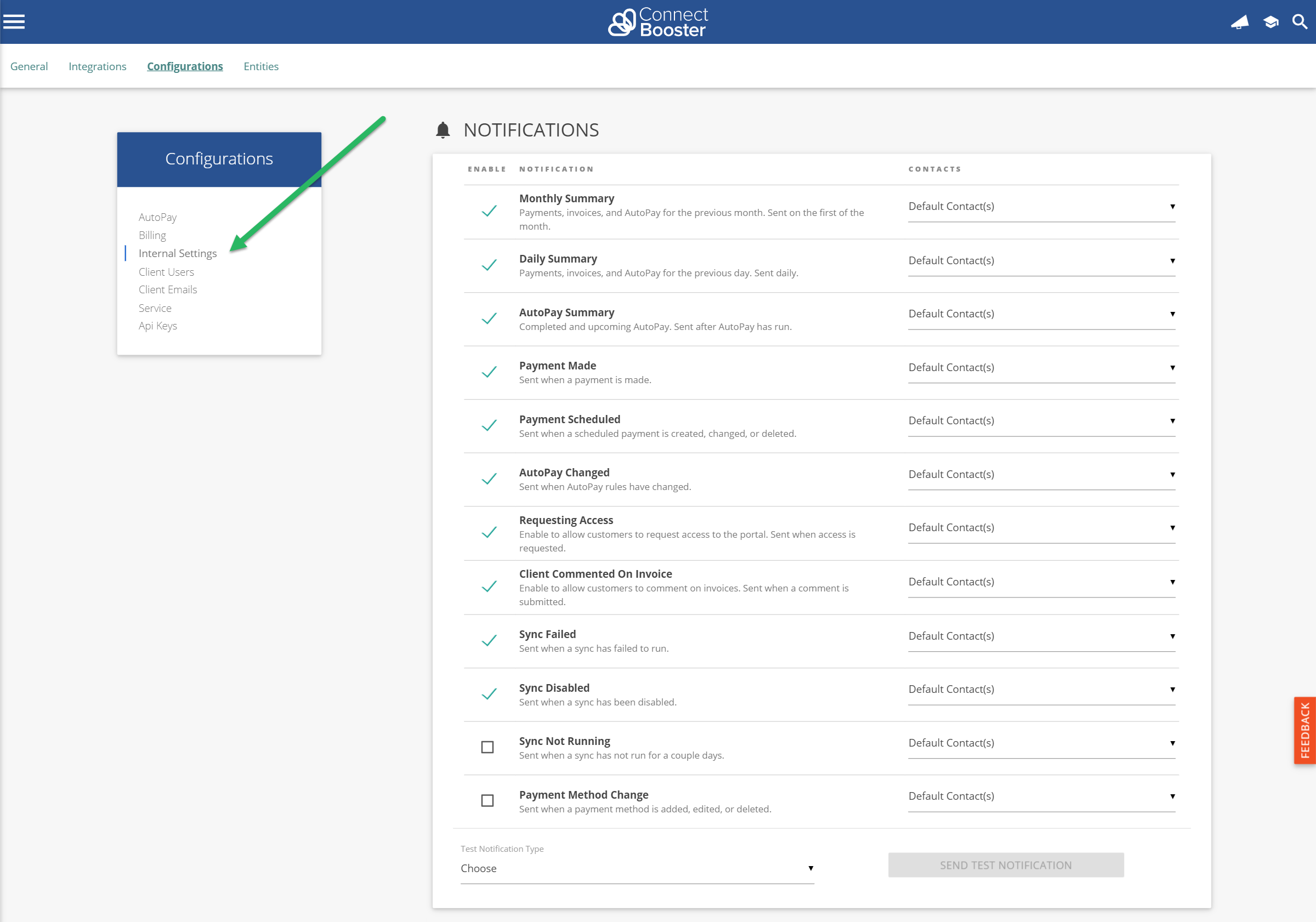
Task: Select Client Emails in sidebar
Action: click(x=167, y=289)
